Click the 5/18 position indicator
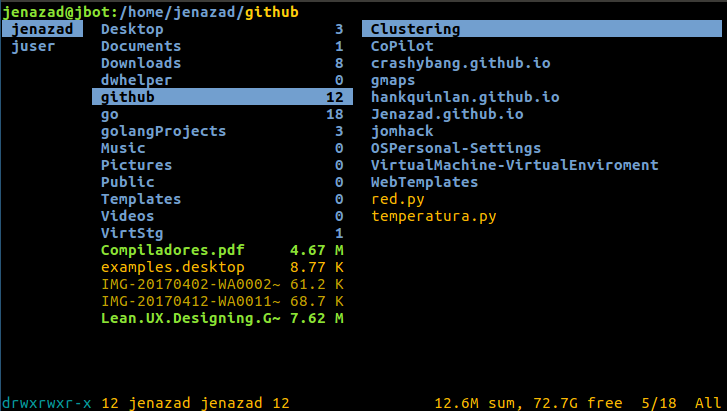727x411 pixels. (x=659, y=403)
